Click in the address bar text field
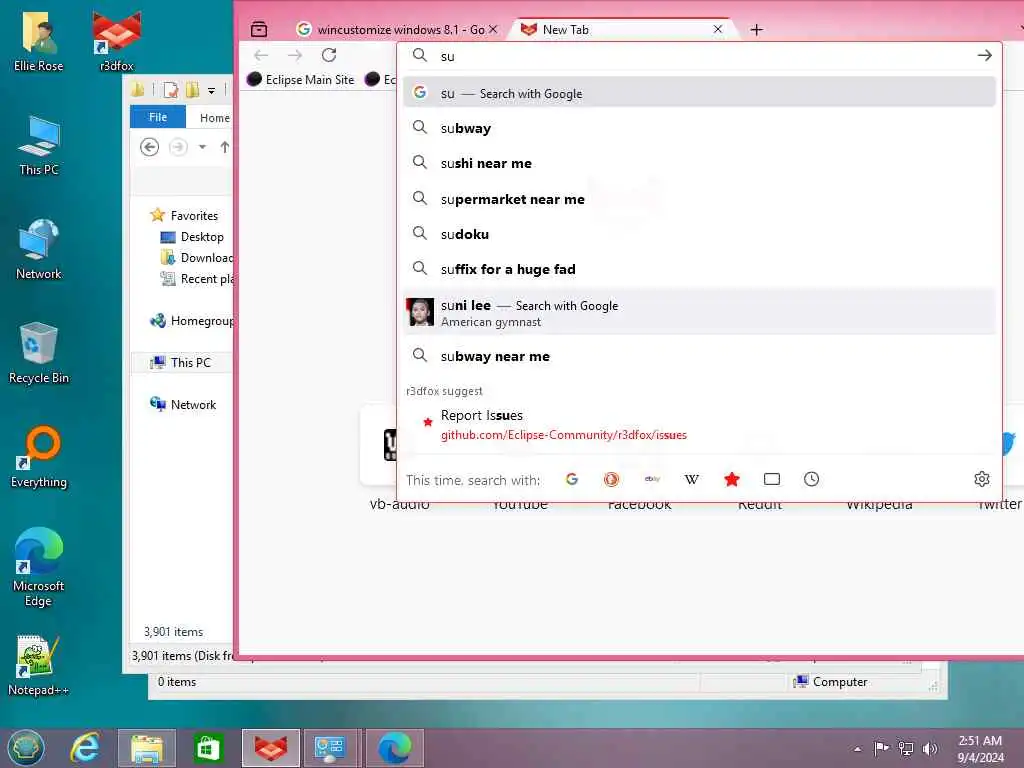The height and width of the screenshot is (768, 1024). pos(705,56)
